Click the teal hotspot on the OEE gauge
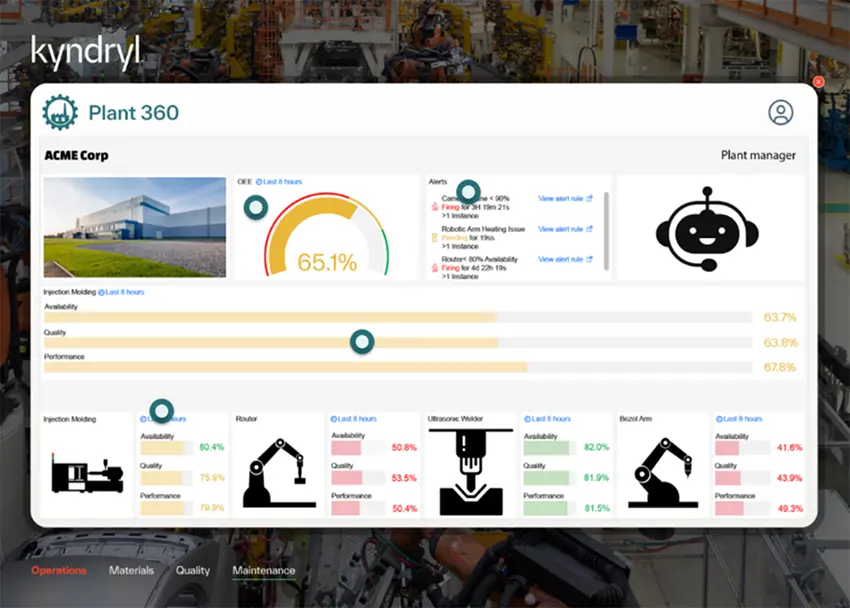This screenshot has height=608, width=850. click(x=256, y=207)
